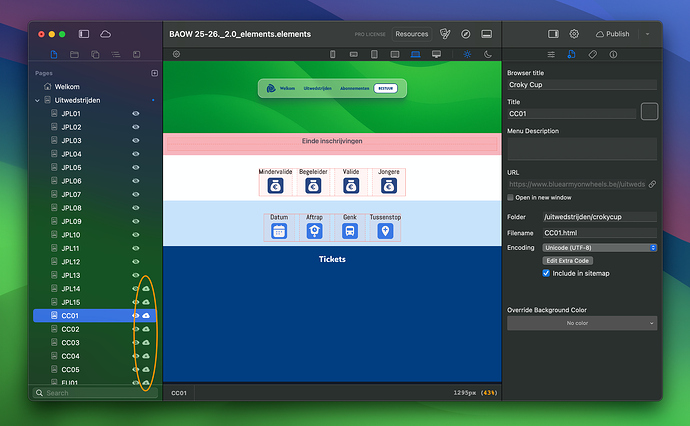Click the cloud publish icon on JPL14 row

(146, 289)
